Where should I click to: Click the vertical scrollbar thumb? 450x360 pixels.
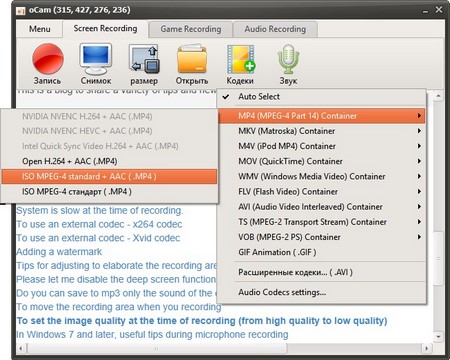[x=438, y=259]
